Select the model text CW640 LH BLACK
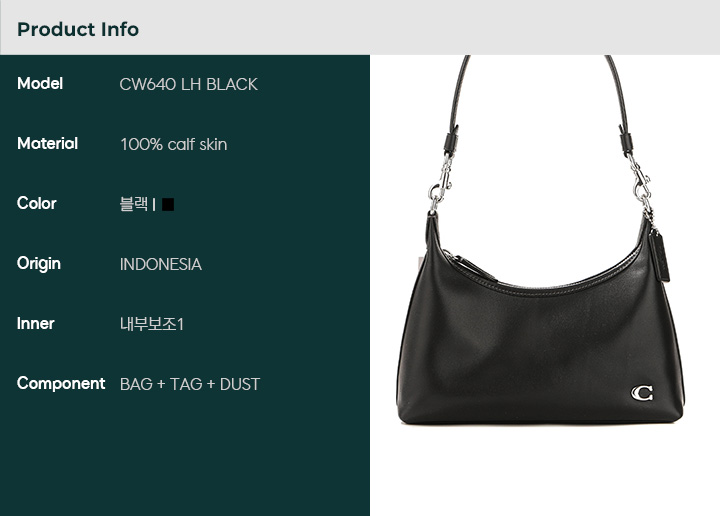This screenshot has height=516, width=720. coord(188,84)
